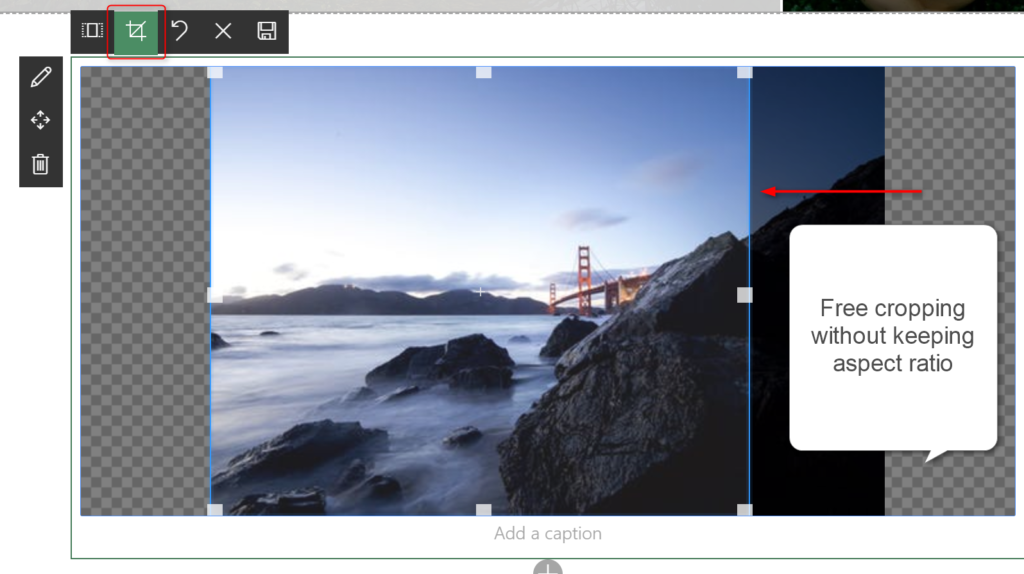This screenshot has height=574, width=1024.
Task: Cancel image editing with the X icon
Action: tap(223, 31)
